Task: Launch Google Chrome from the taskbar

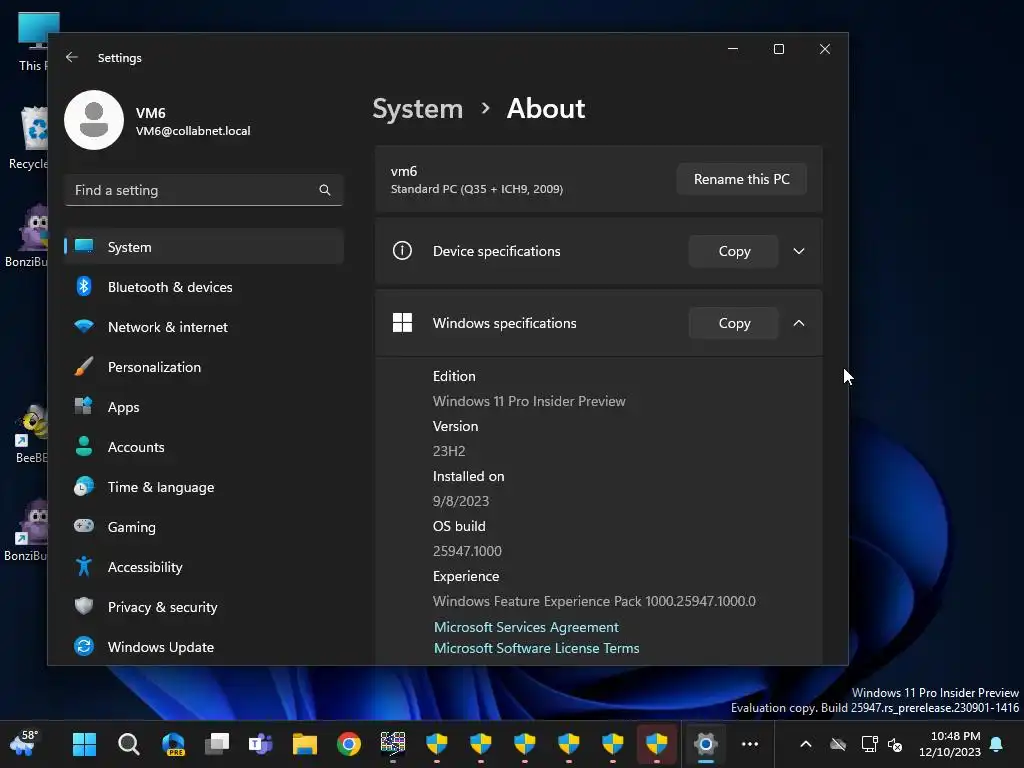Action: pyautogui.click(x=349, y=744)
